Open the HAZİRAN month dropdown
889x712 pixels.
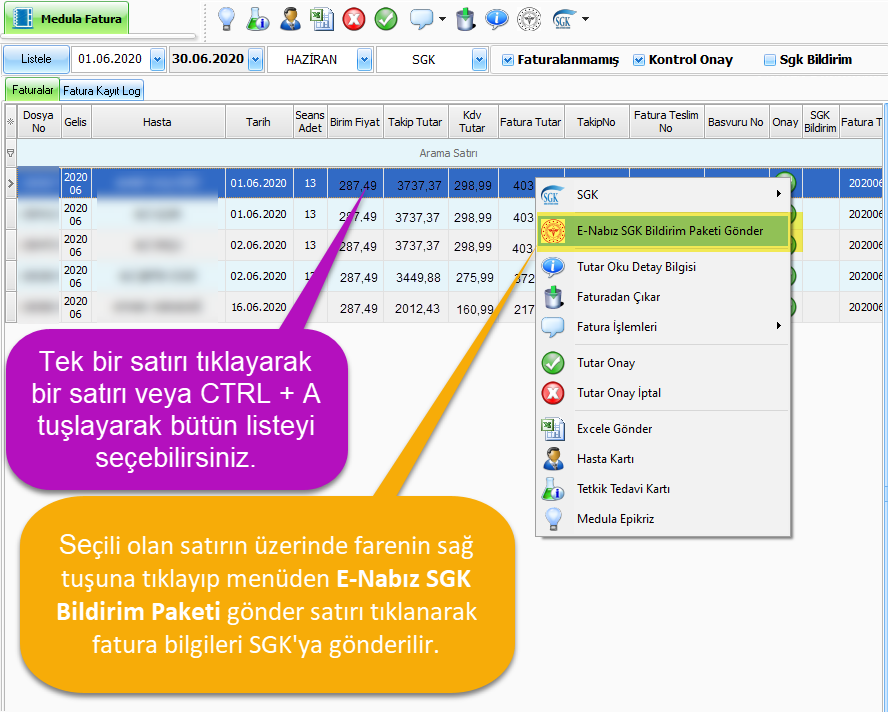pyautogui.click(x=365, y=59)
